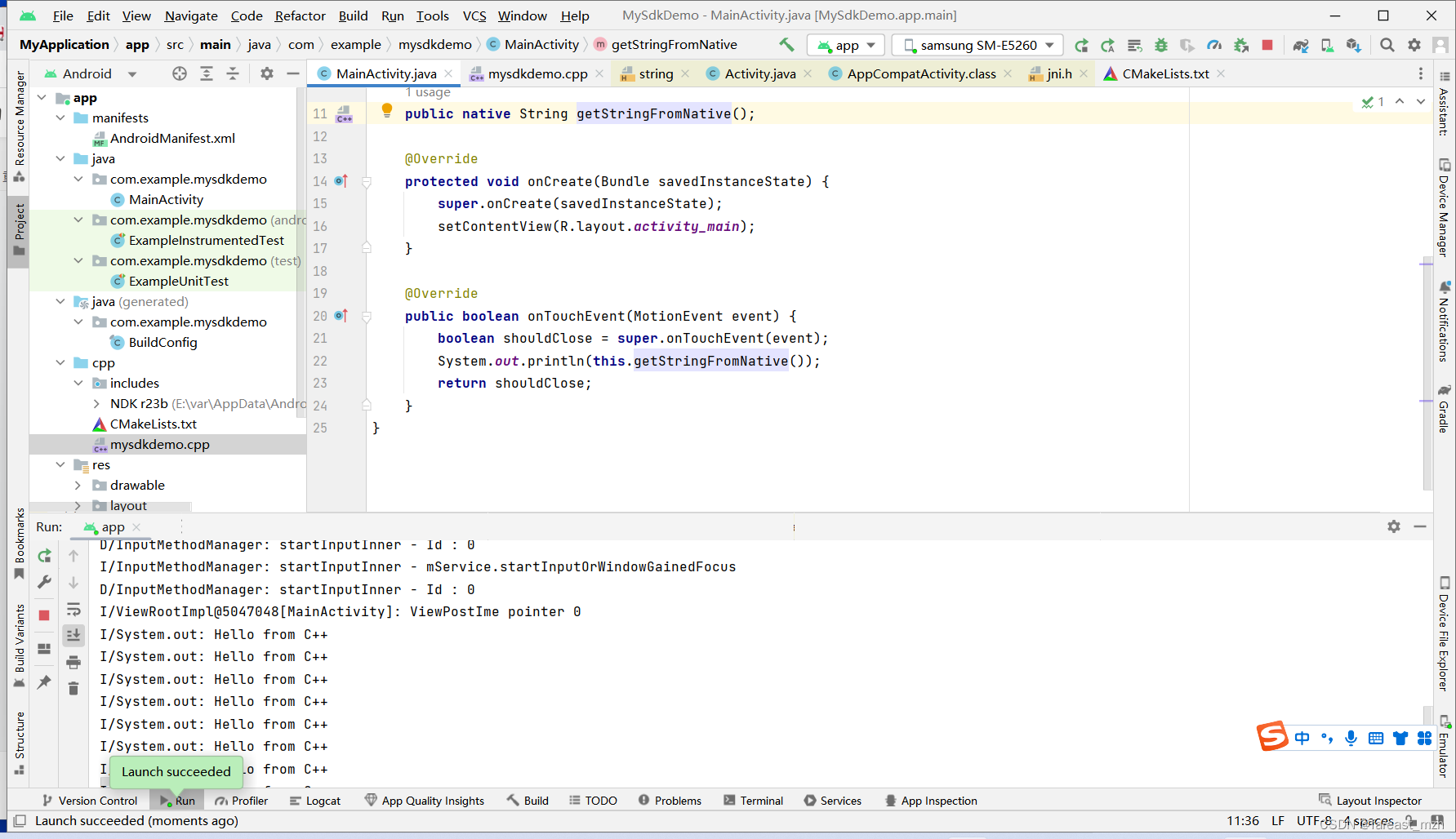This screenshot has height=839, width=1456.
Task: Open Layout Inspector from the status bar
Action: point(1378,801)
